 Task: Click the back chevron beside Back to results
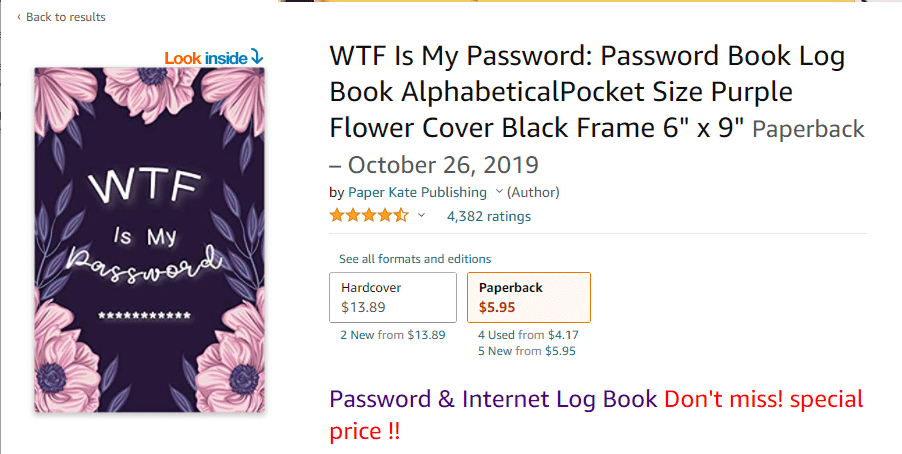(x=18, y=17)
